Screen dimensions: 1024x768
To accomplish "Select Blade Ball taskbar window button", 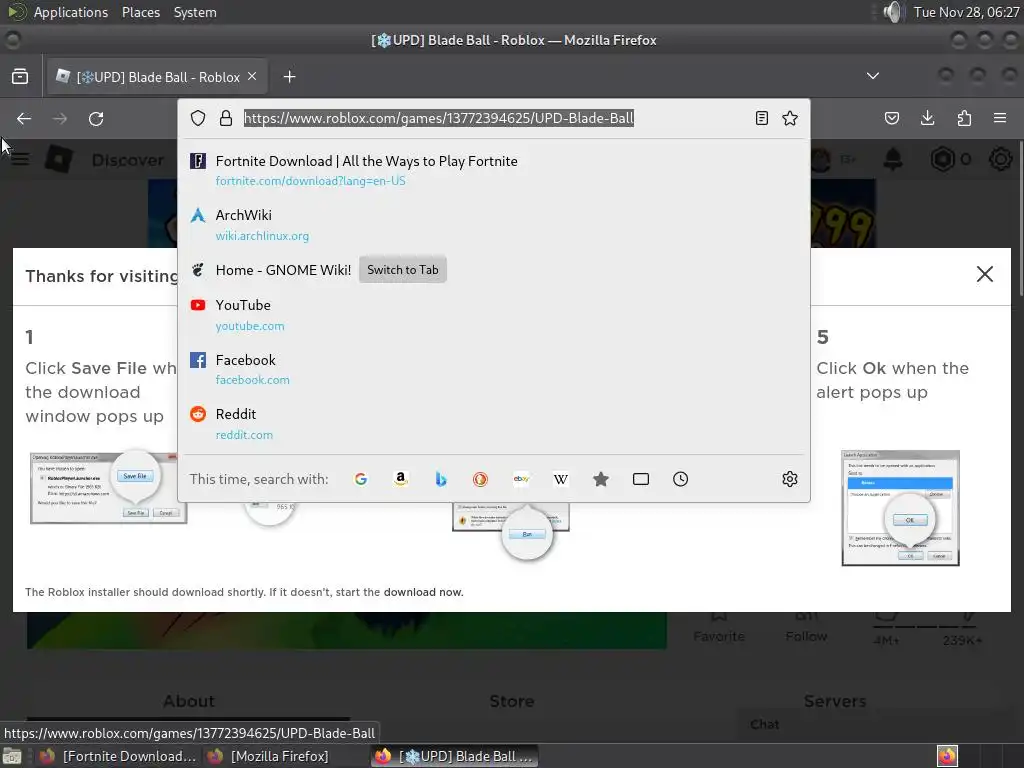I will point(455,756).
